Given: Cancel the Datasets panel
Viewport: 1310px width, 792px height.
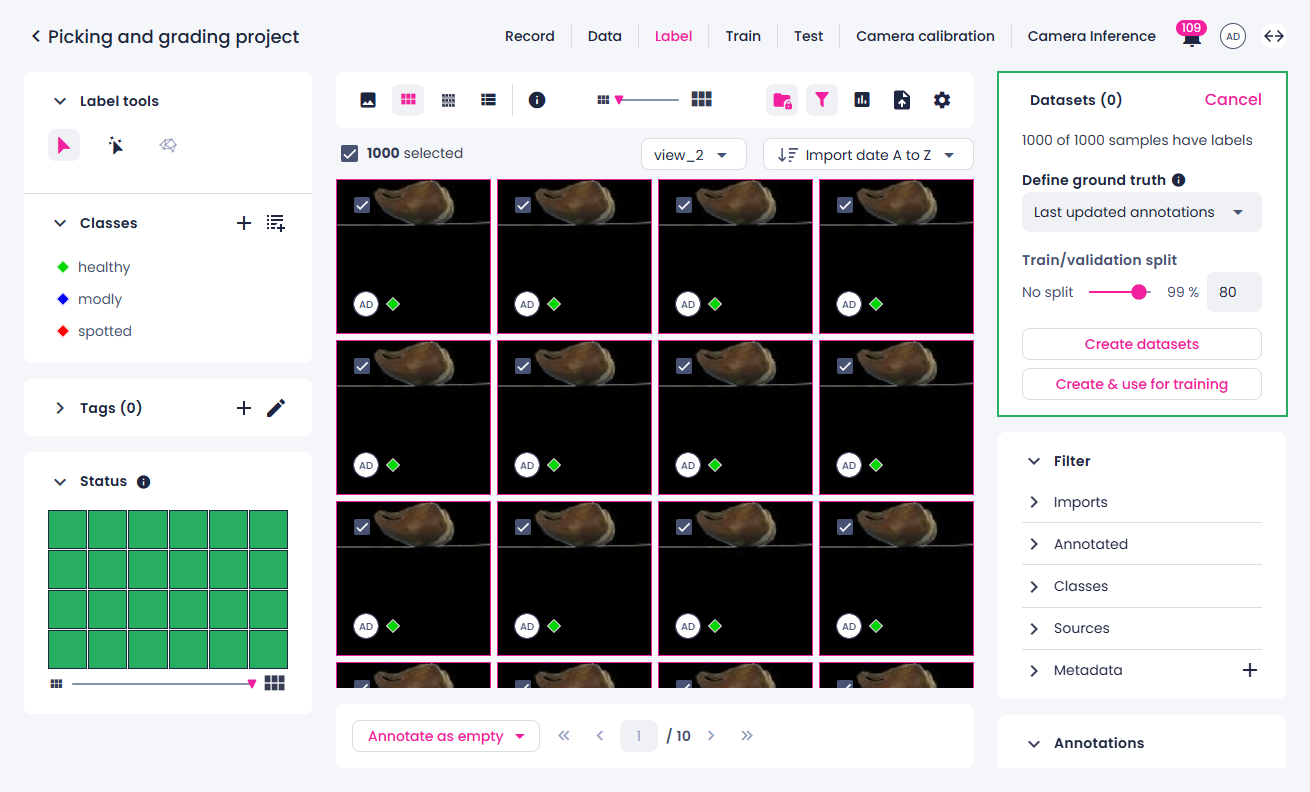Looking at the screenshot, I should [x=1233, y=99].
